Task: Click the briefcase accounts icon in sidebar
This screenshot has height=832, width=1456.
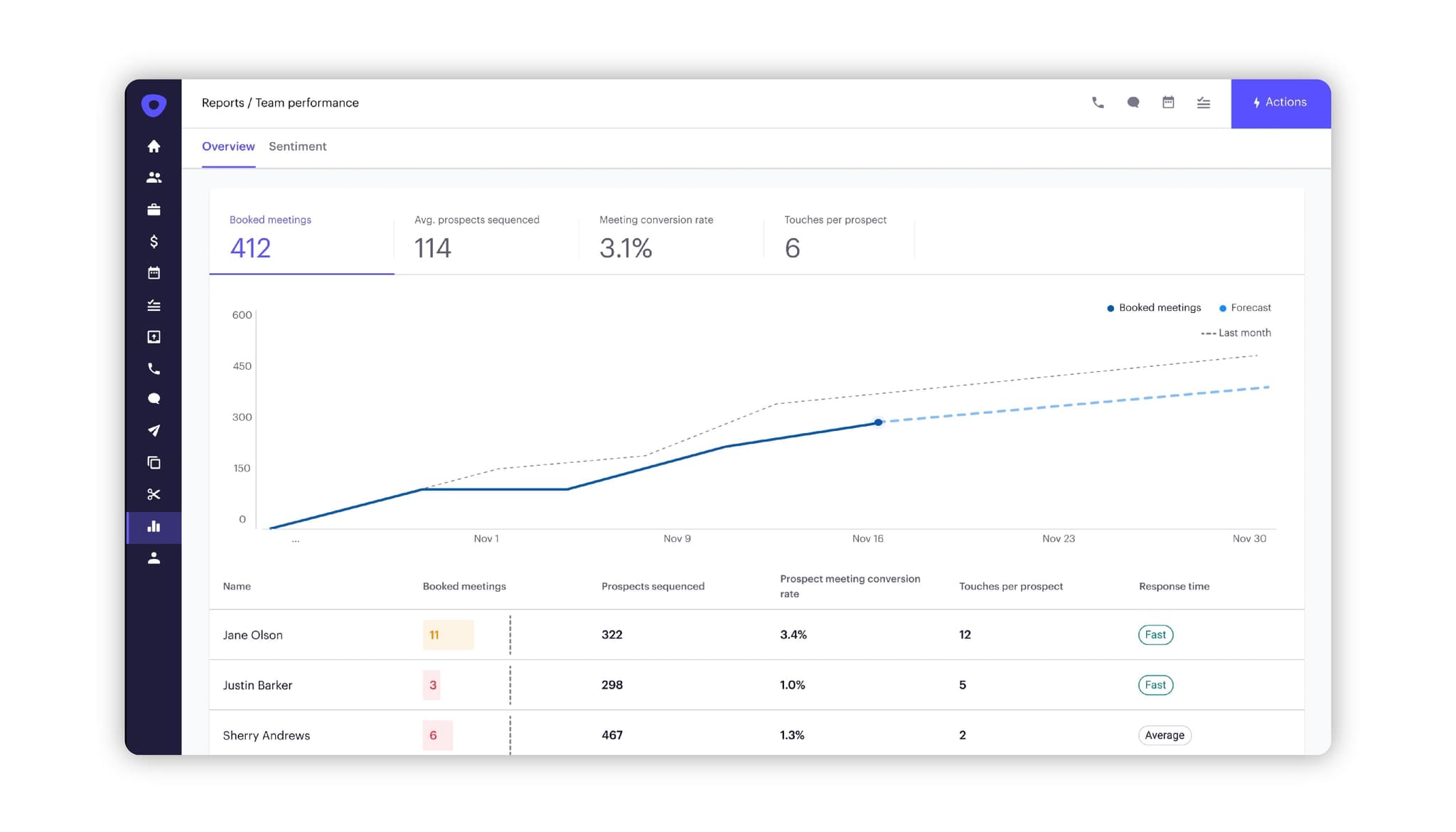Action: [x=154, y=210]
